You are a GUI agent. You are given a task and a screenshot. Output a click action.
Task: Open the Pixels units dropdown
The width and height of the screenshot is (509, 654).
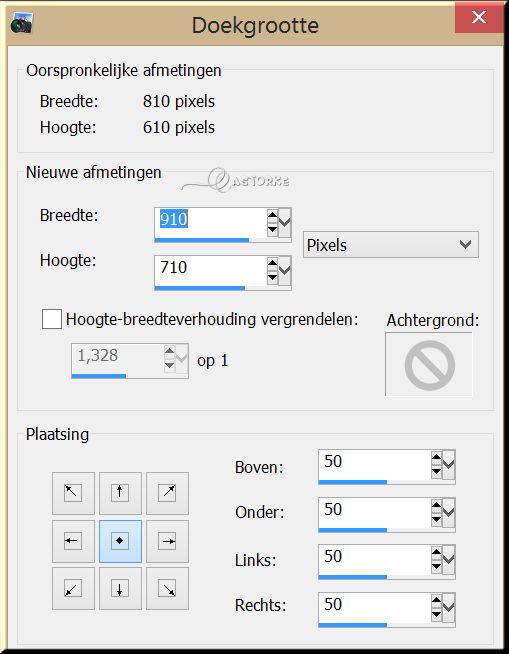391,244
